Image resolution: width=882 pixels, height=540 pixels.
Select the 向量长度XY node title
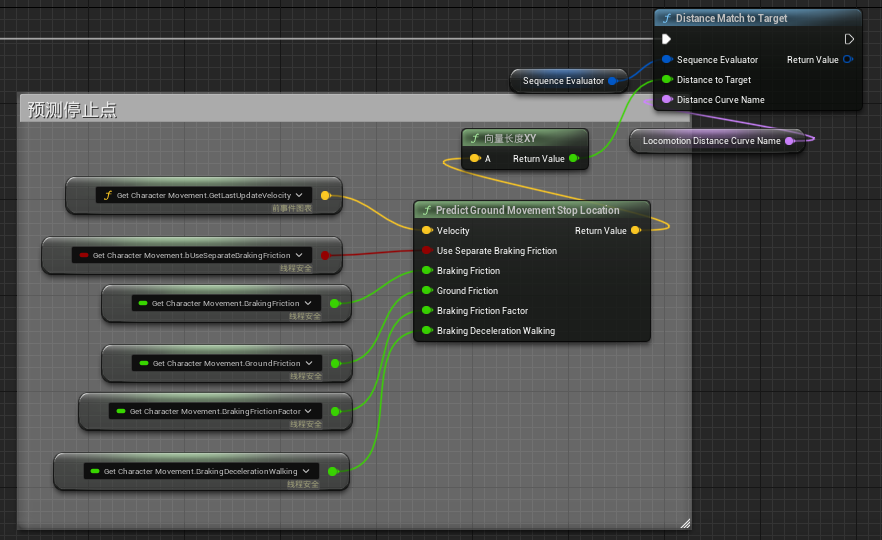click(510, 138)
